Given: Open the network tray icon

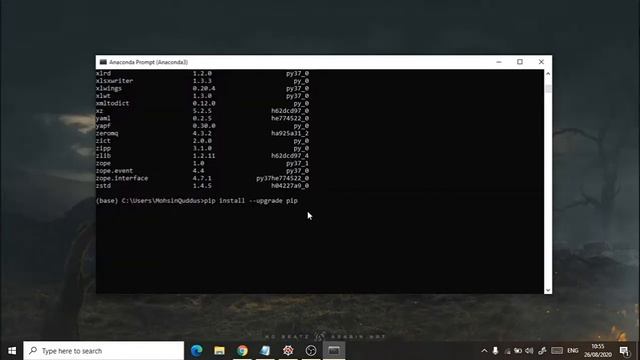Looking at the screenshot, I should (x=507, y=351).
